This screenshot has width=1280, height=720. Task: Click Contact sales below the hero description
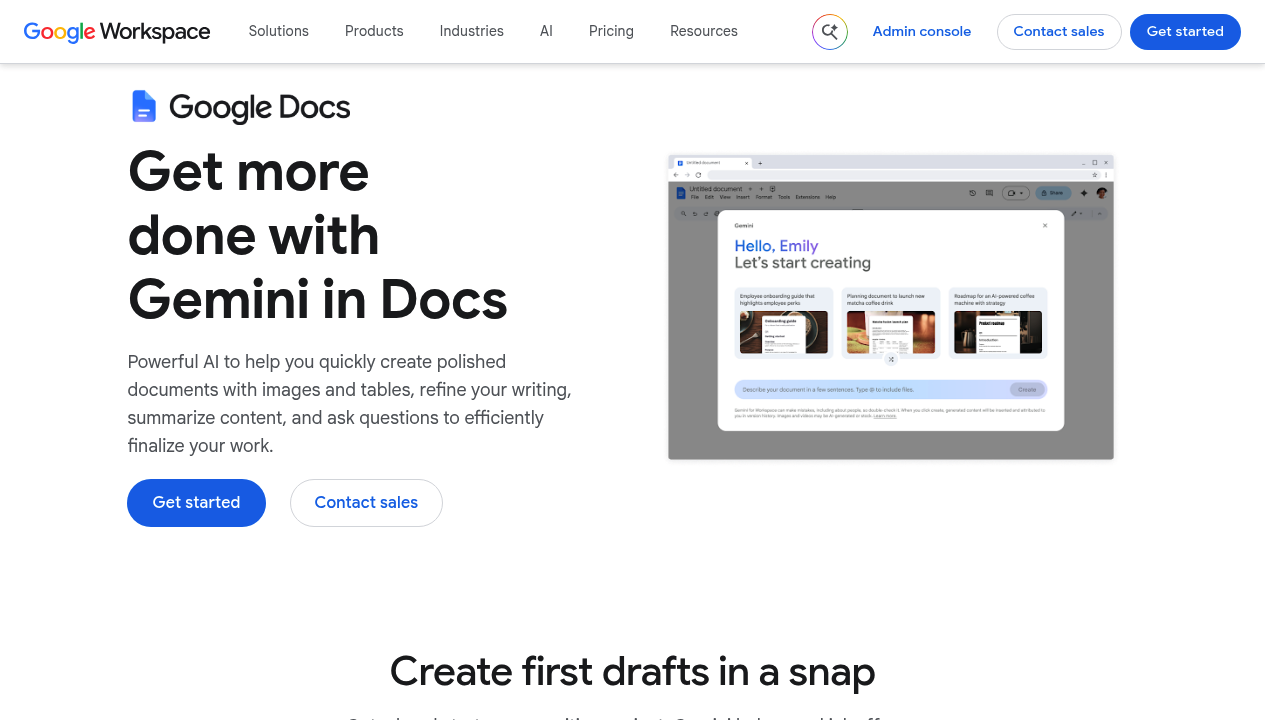tap(366, 503)
